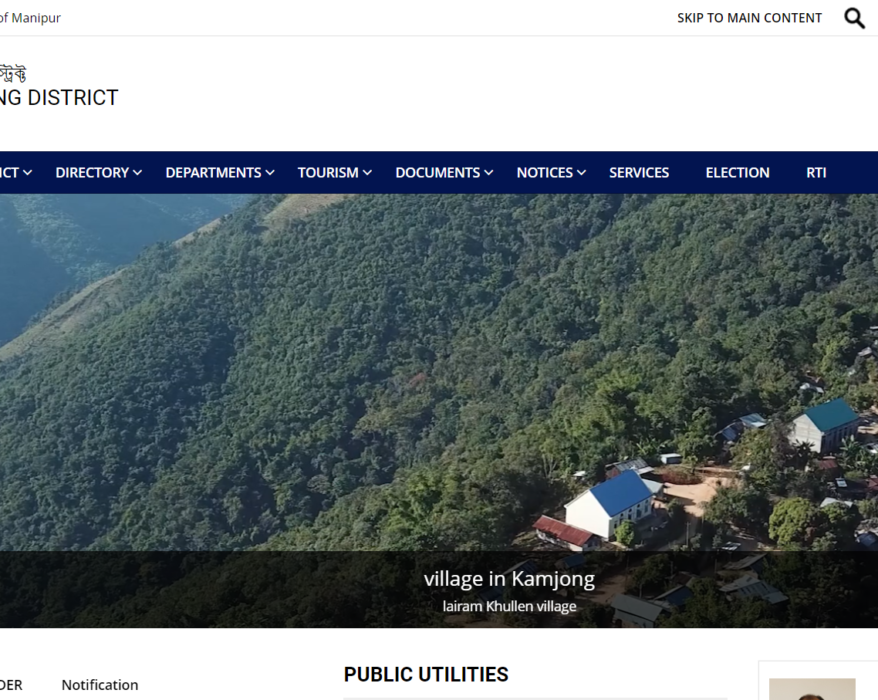Expand the Tourism dropdown arrow
The image size is (878, 700).
pyautogui.click(x=367, y=173)
